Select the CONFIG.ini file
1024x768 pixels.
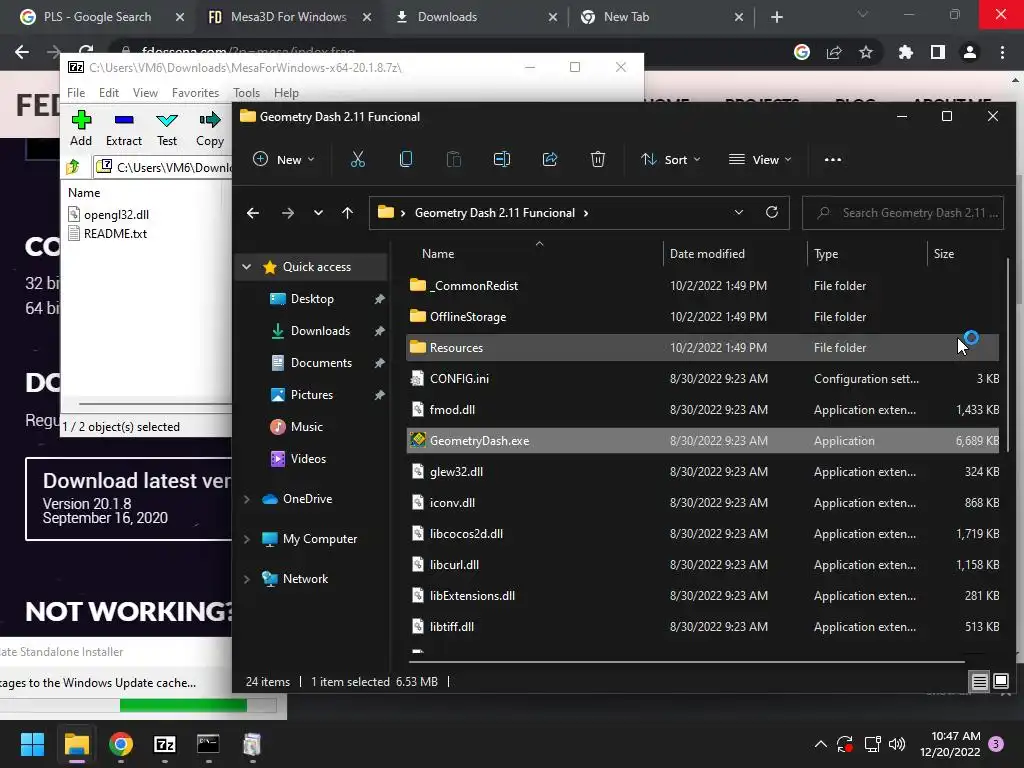tap(703, 379)
